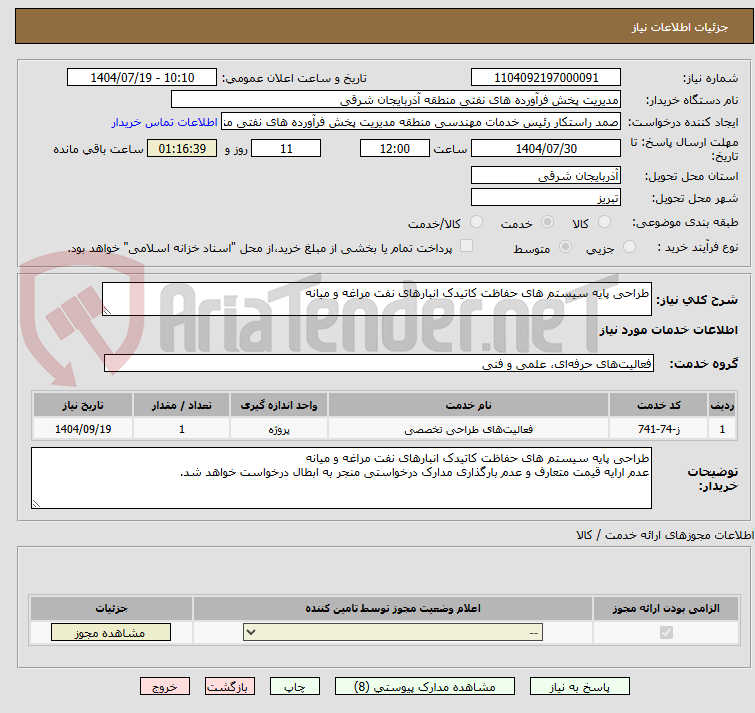Image resolution: width=755 pixels, height=713 pixels.
Task: Click the 'شرح کلی نیاز' description text area
Action: (376, 298)
